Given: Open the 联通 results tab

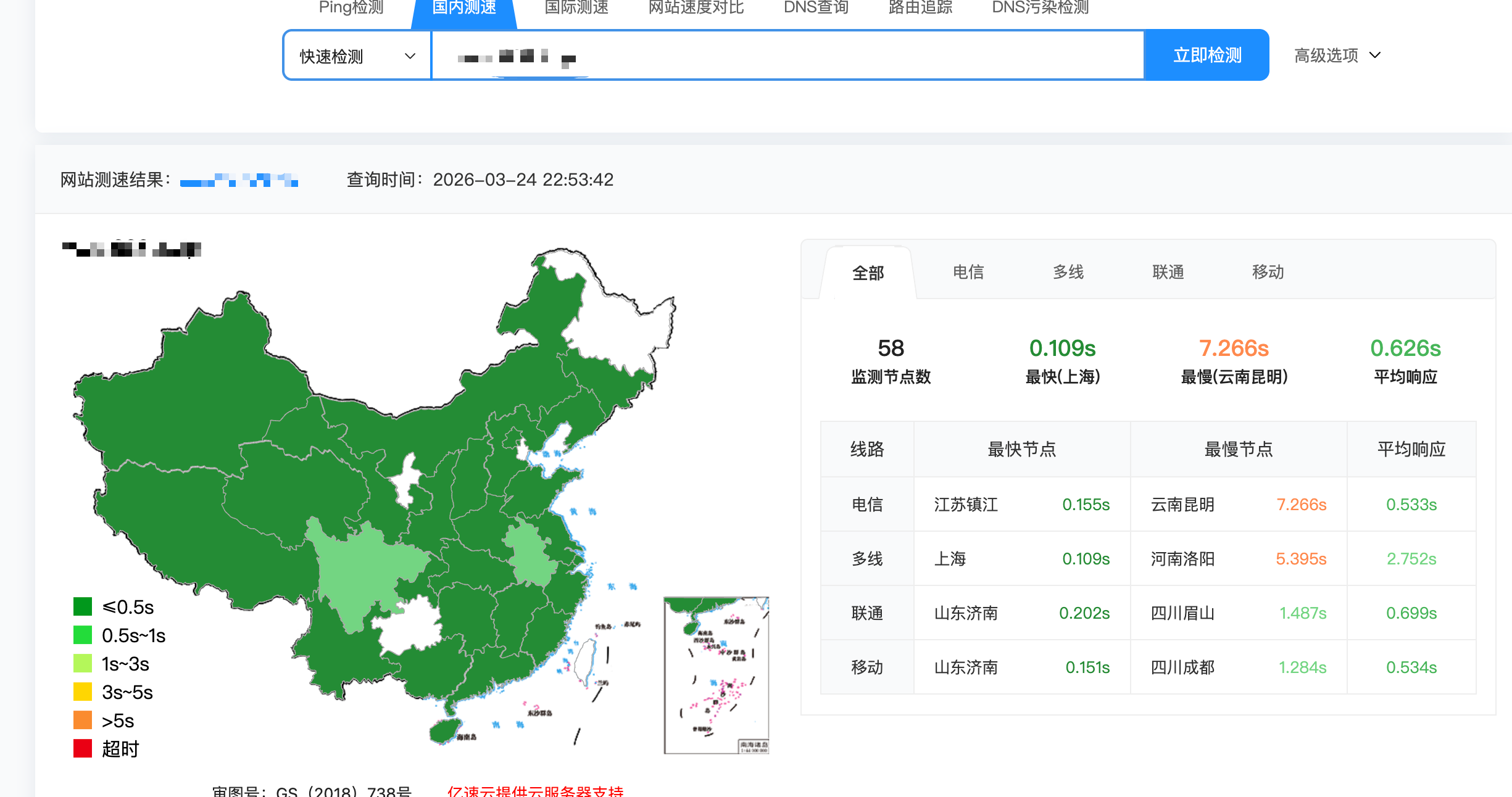Looking at the screenshot, I should [1168, 272].
